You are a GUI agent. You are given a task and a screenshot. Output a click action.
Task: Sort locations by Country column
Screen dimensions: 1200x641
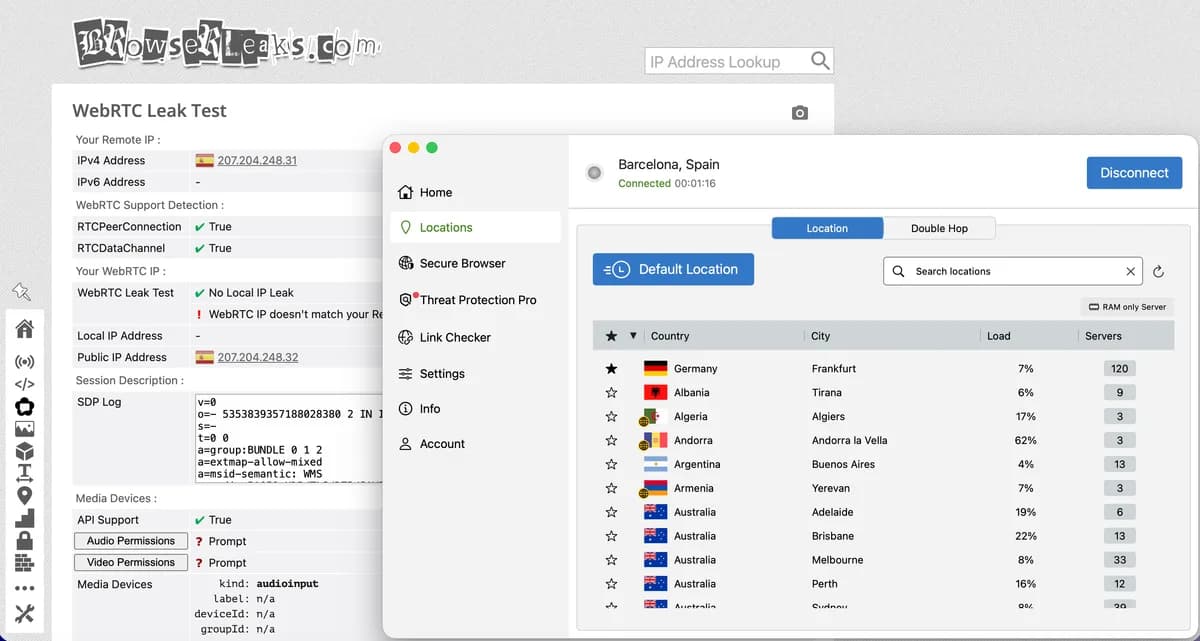pyautogui.click(x=670, y=336)
